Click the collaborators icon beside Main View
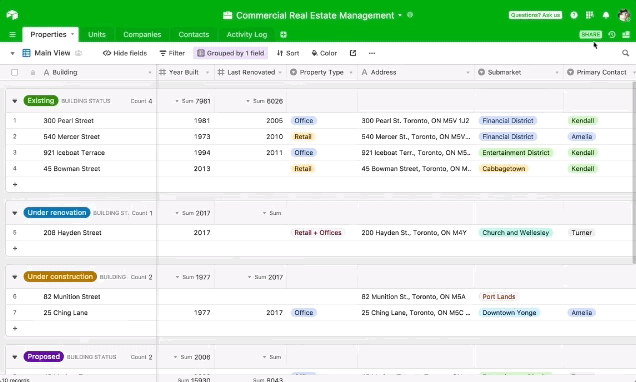636x382 pixels. (79, 53)
